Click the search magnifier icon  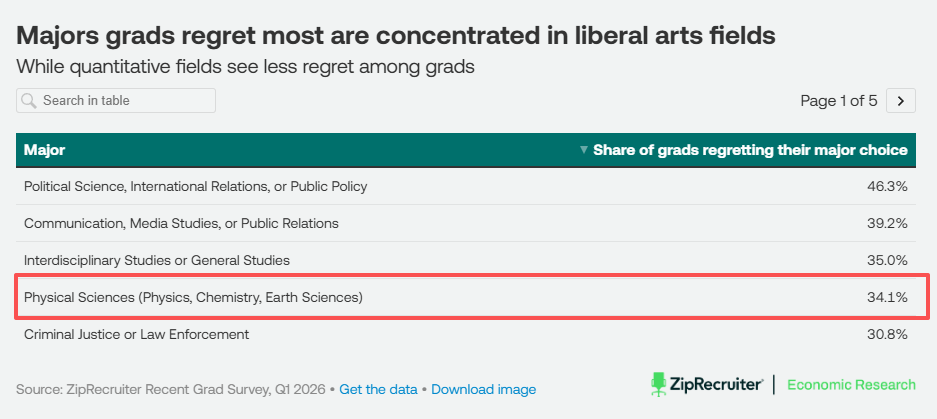click(x=29, y=100)
